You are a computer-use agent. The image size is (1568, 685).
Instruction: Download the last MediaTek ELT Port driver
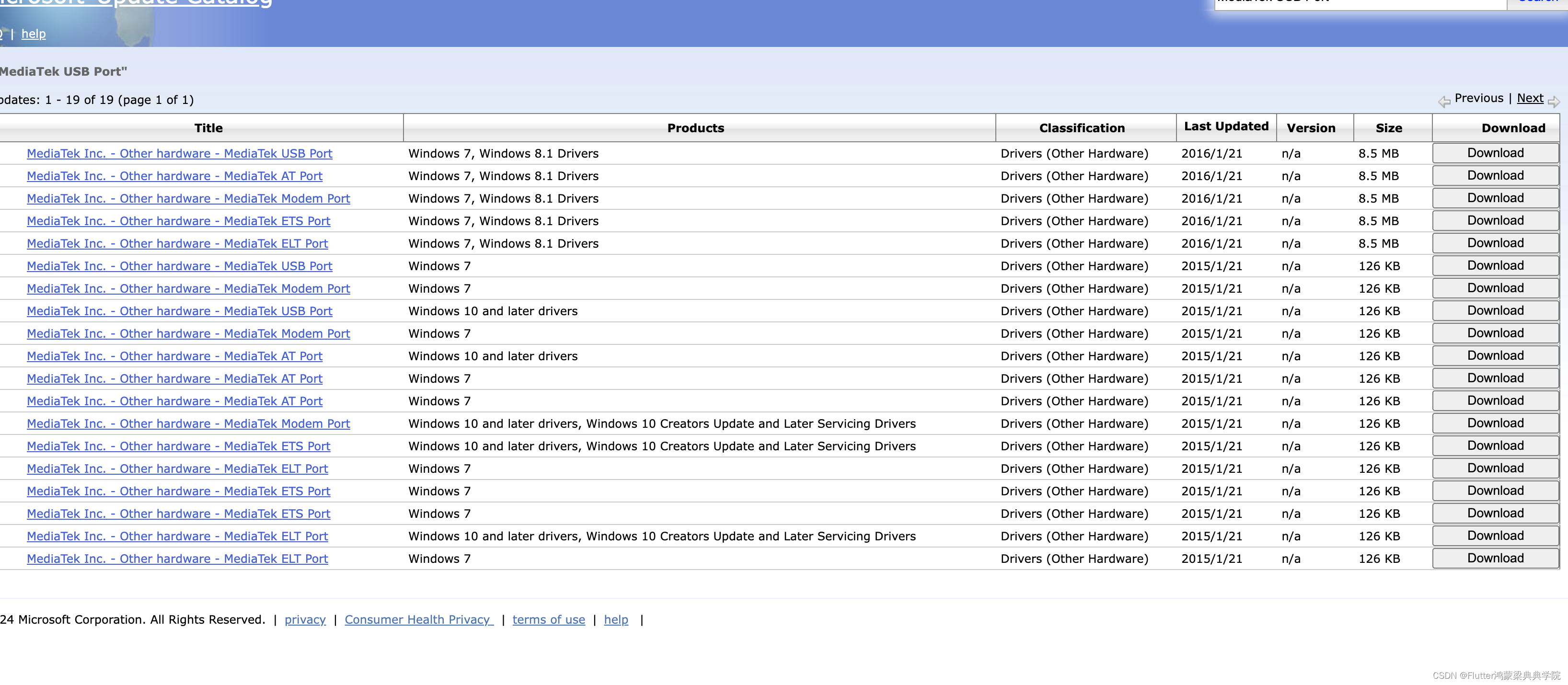pyautogui.click(x=1495, y=558)
